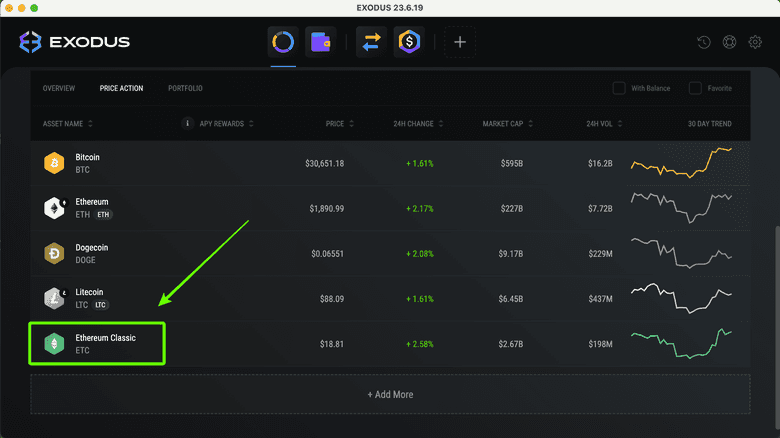
Task: Open the Exchange swap arrows icon
Action: tap(370, 43)
